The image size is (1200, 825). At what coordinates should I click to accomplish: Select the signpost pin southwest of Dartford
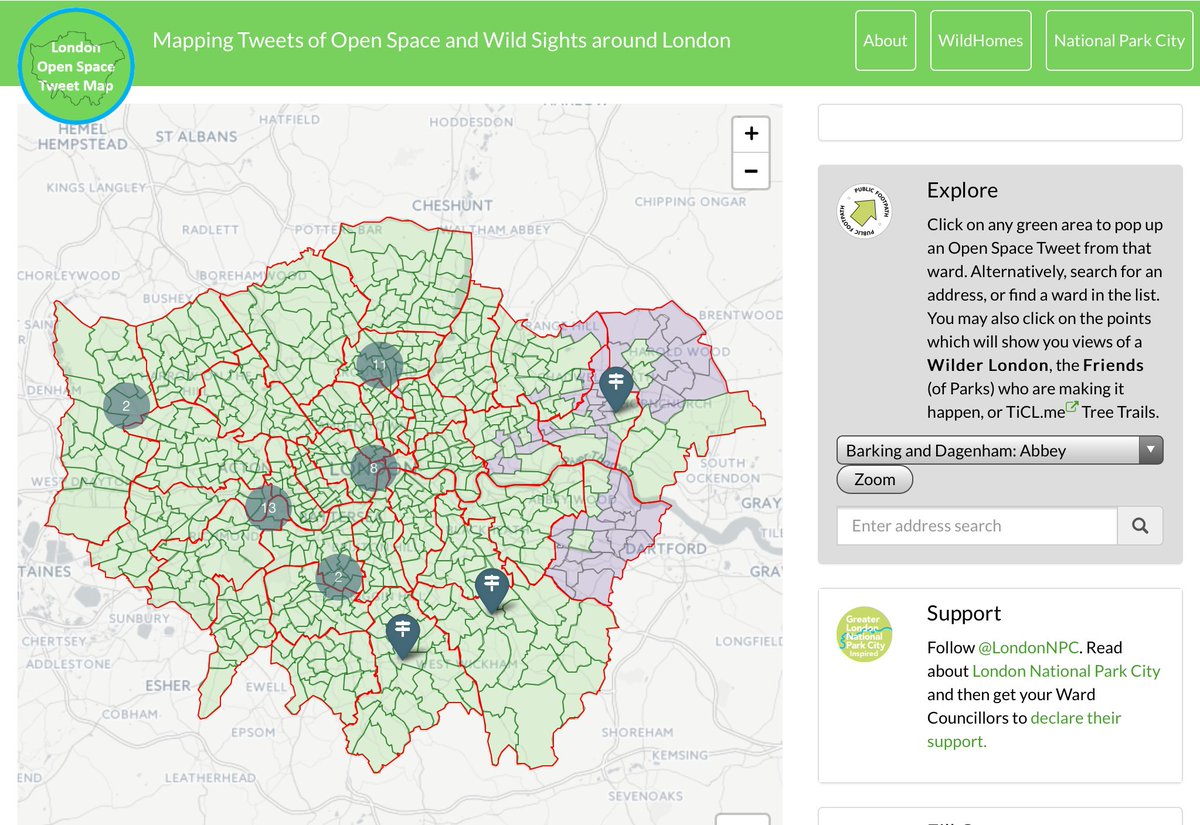491,589
